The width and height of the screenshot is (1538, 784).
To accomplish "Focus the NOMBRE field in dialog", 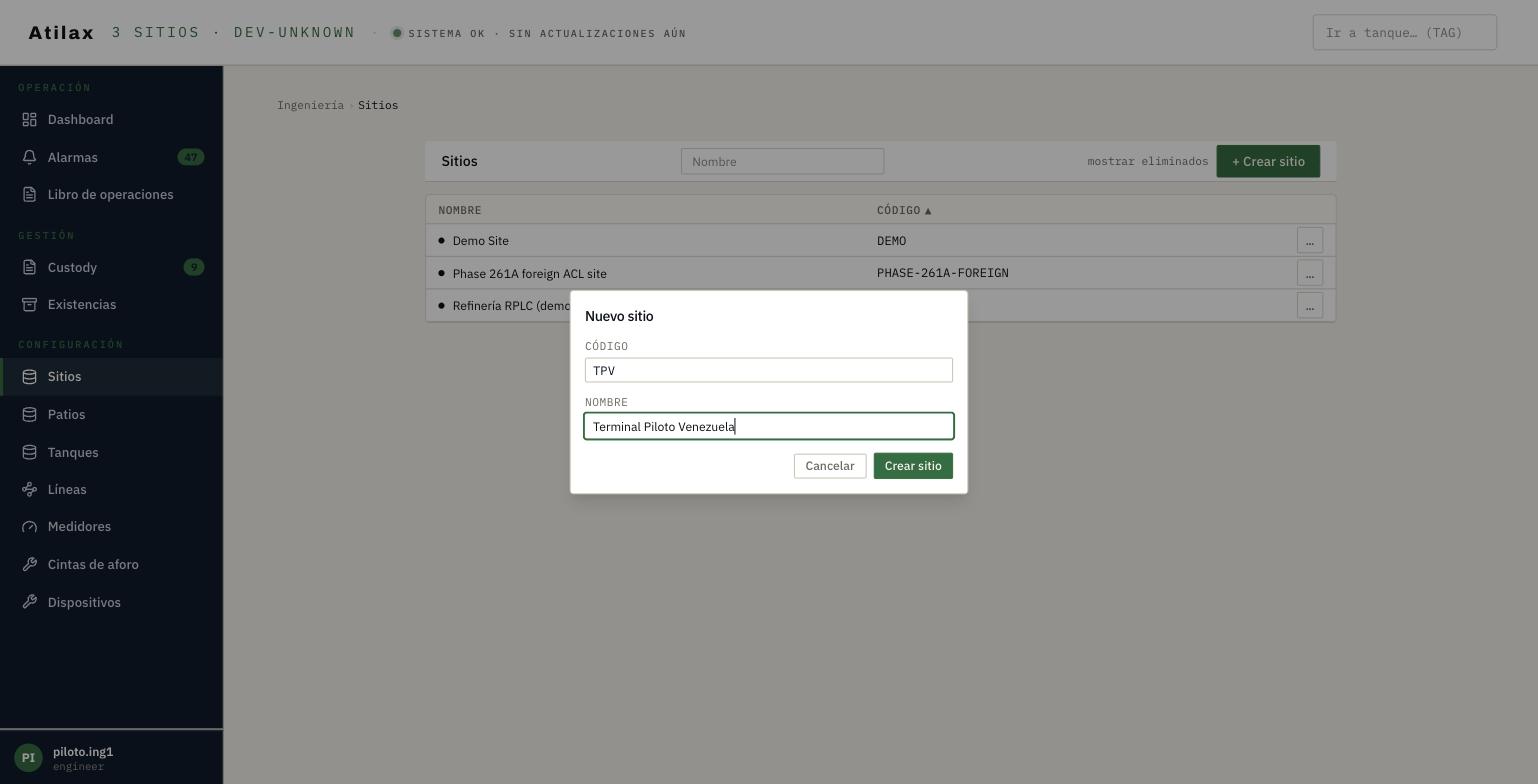I will pyautogui.click(x=769, y=426).
